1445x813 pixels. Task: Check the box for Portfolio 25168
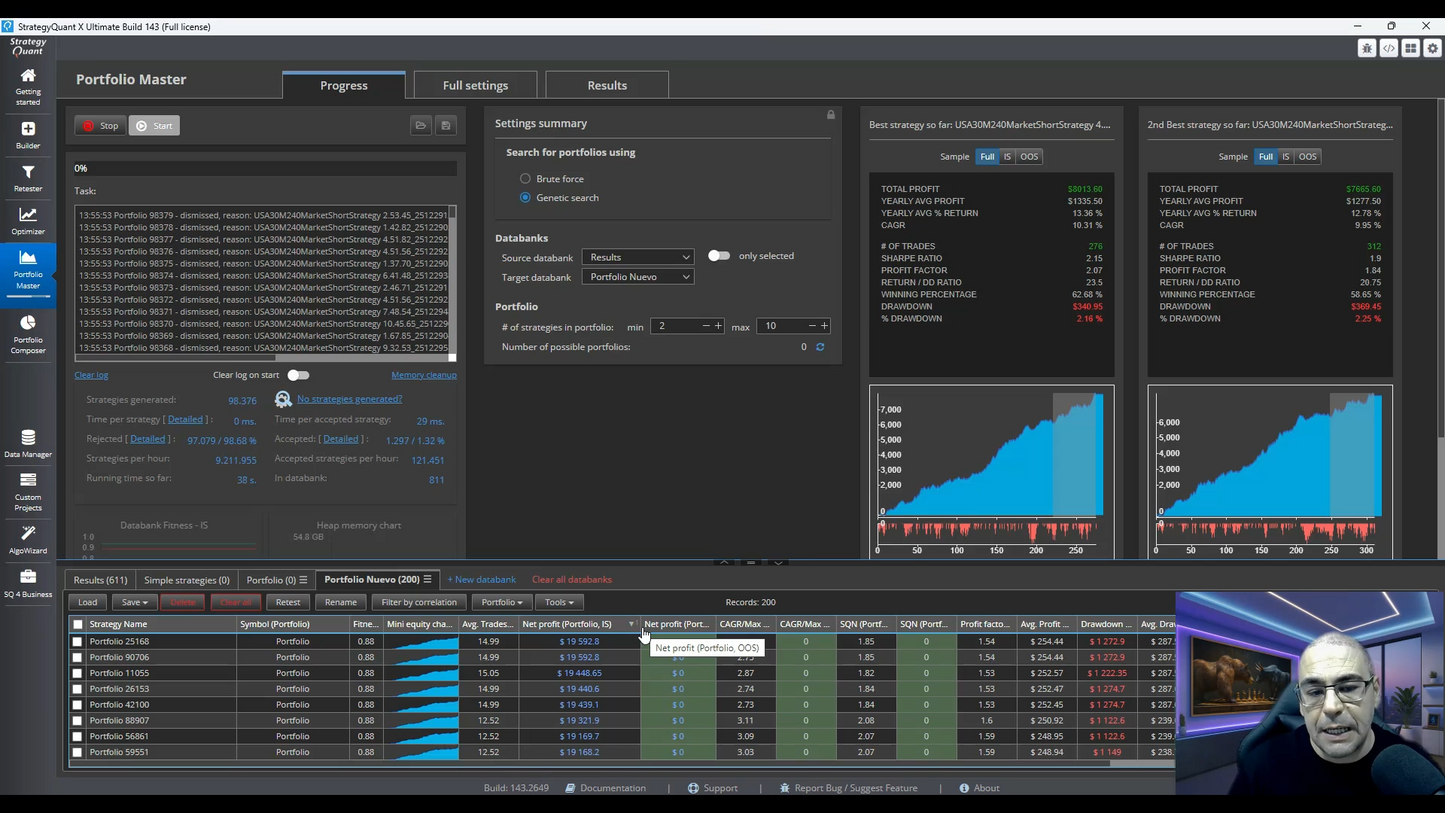click(77, 642)
